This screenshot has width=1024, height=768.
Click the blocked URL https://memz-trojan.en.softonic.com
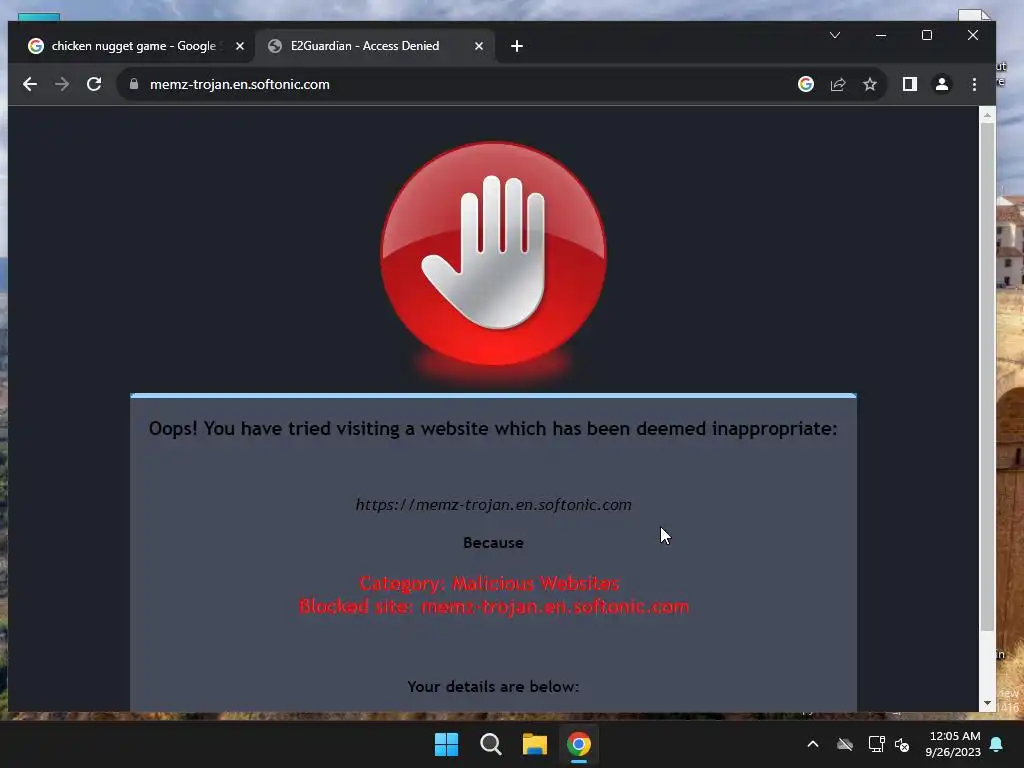click(x=494, y=504)
